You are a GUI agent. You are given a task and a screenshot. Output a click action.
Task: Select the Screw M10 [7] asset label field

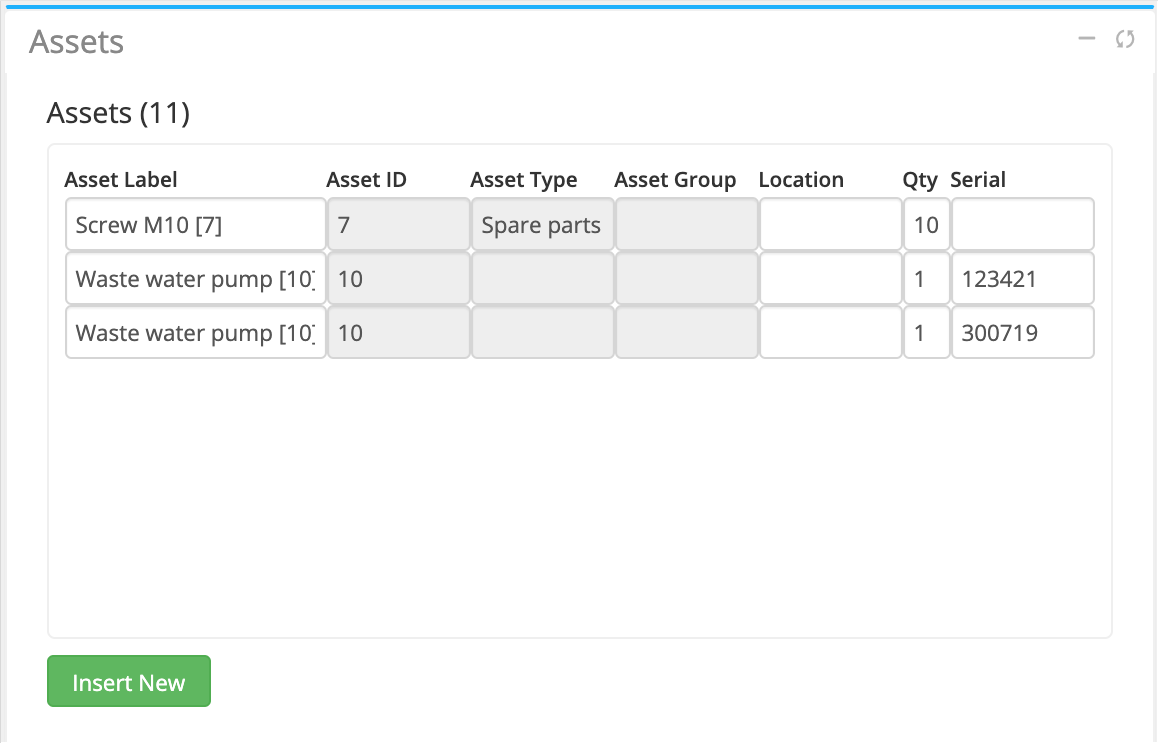tap(196, 225)
